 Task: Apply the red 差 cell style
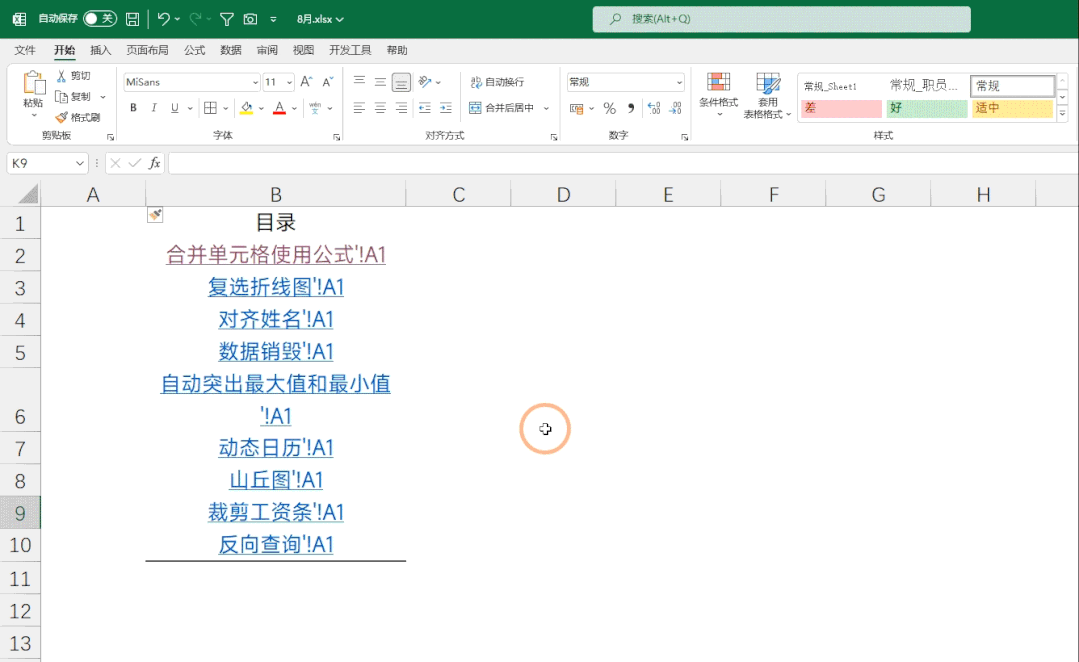[x=840, y=108]
